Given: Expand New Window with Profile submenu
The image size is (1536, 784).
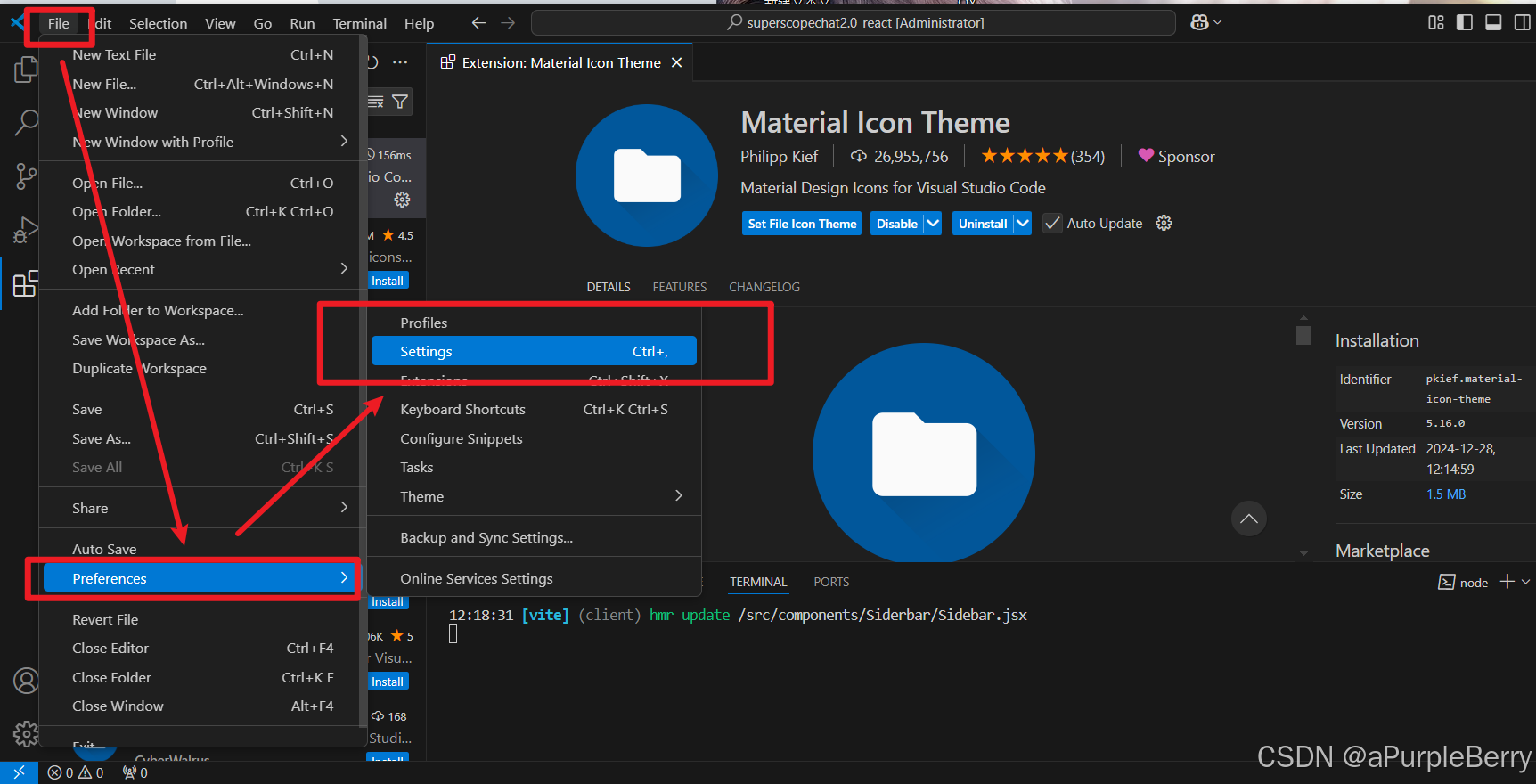Looking at the screenshot, I should pos(202,142).
